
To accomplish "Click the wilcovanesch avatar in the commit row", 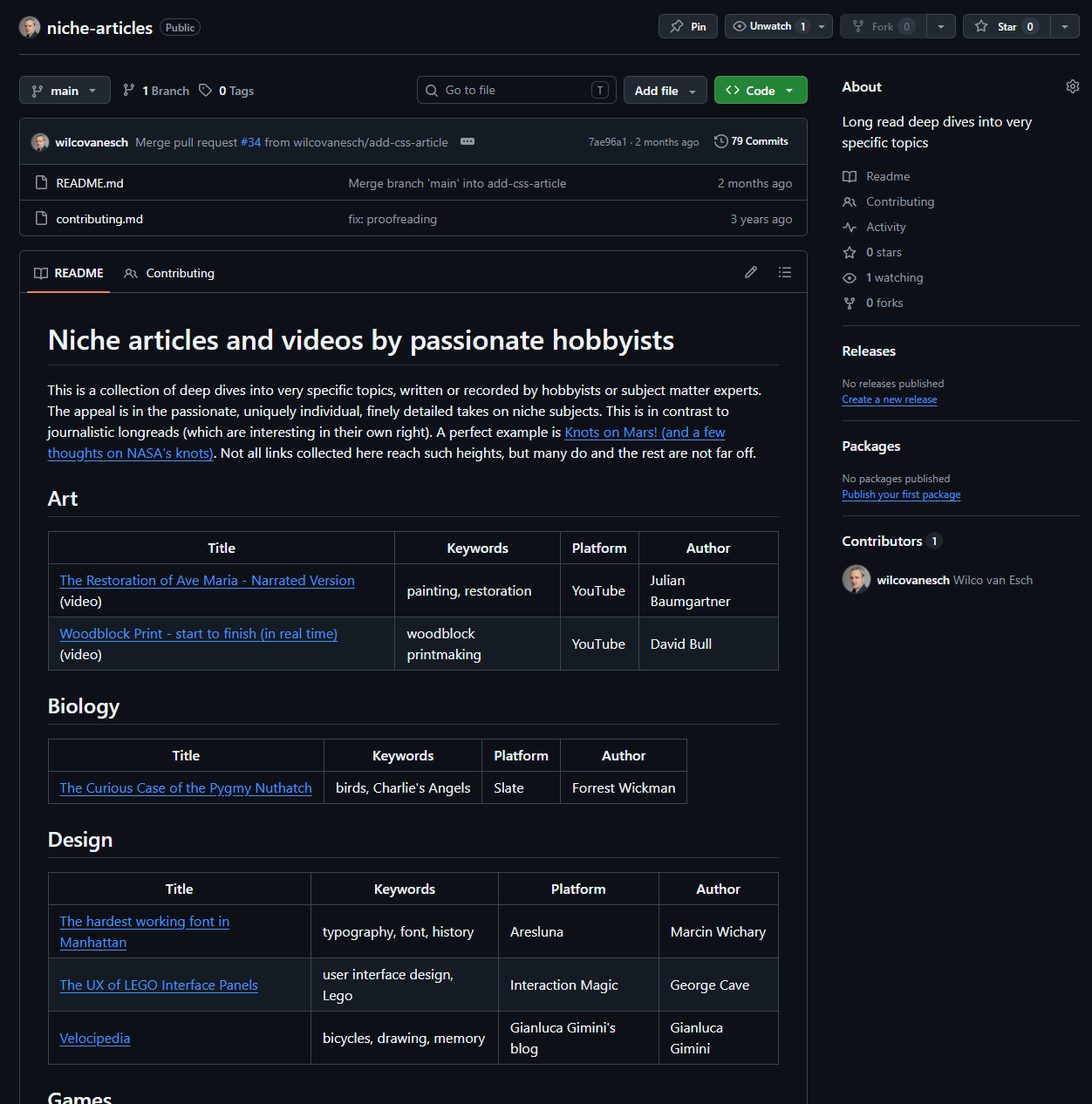I will [40, 142].
